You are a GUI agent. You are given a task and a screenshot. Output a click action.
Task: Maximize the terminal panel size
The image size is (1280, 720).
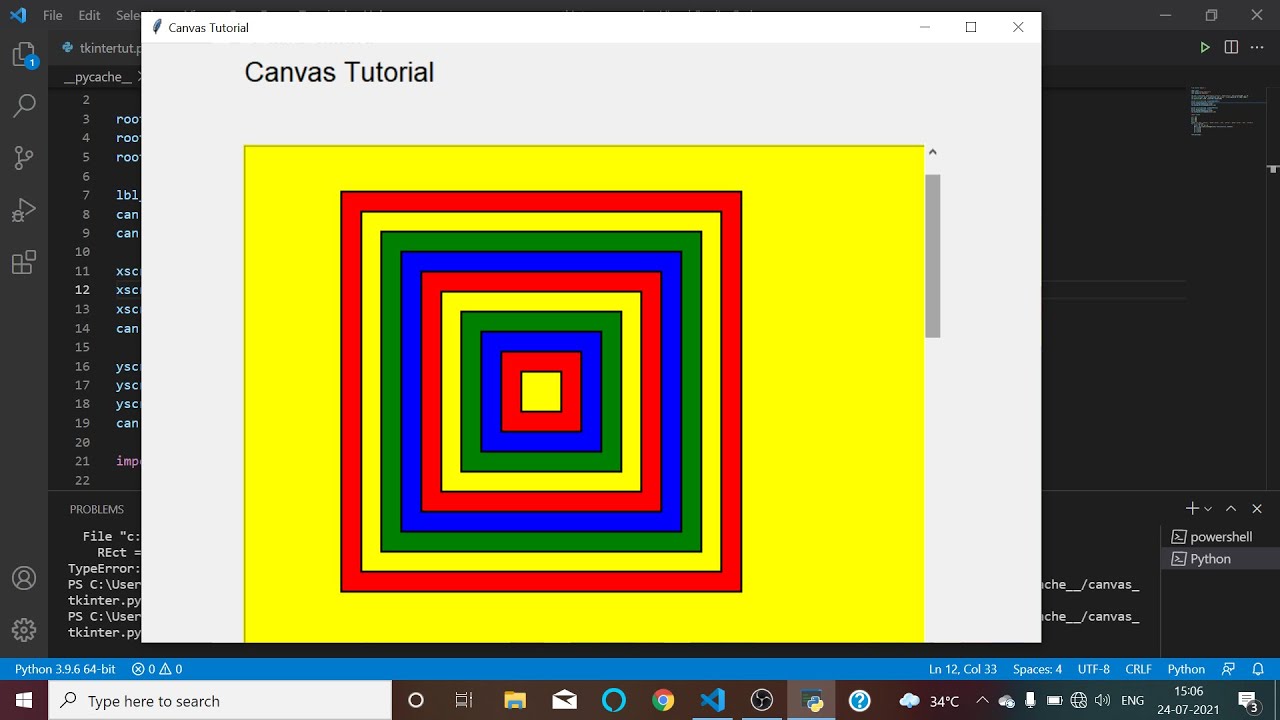[x=1231, y=509]
